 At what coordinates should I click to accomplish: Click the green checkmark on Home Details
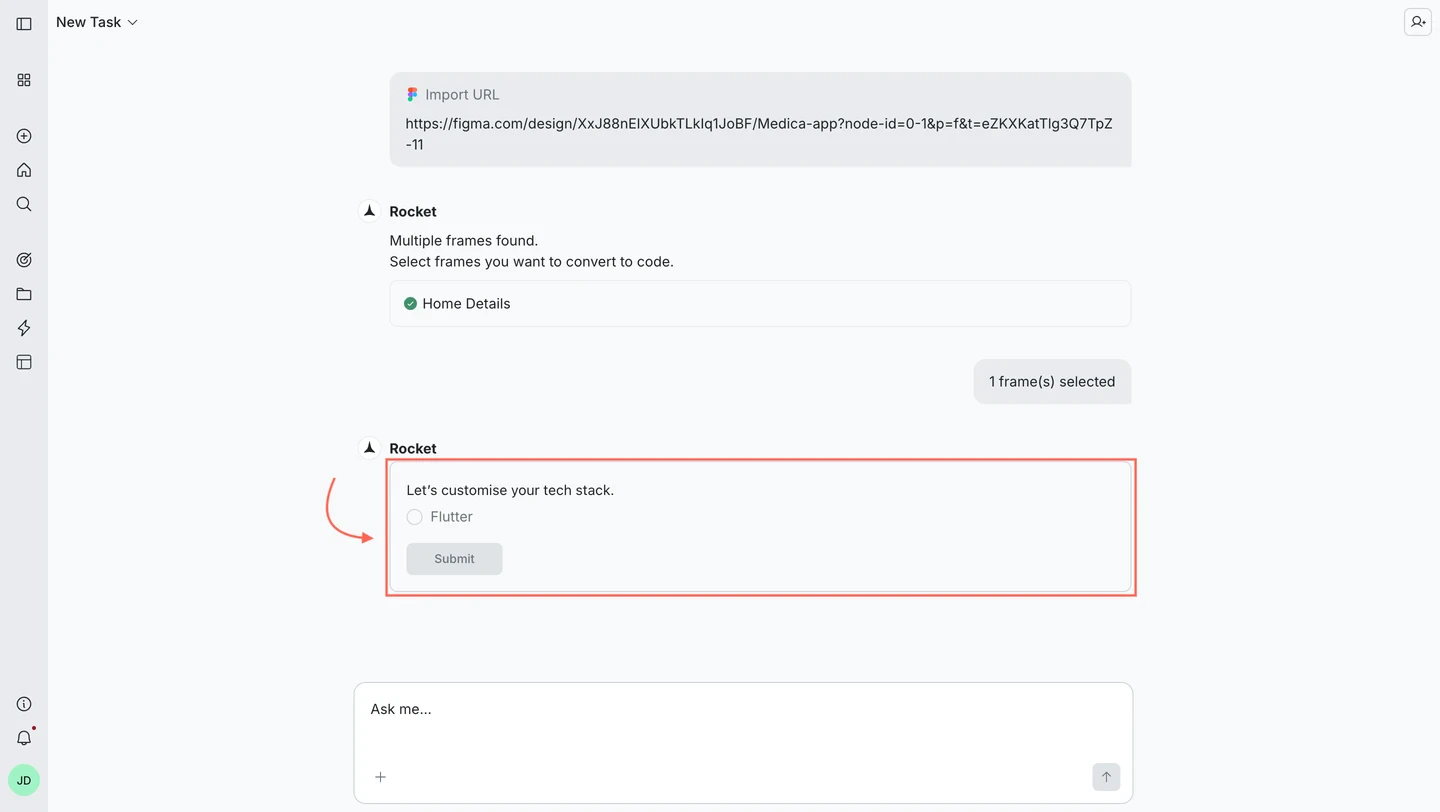tap(410, 303)
